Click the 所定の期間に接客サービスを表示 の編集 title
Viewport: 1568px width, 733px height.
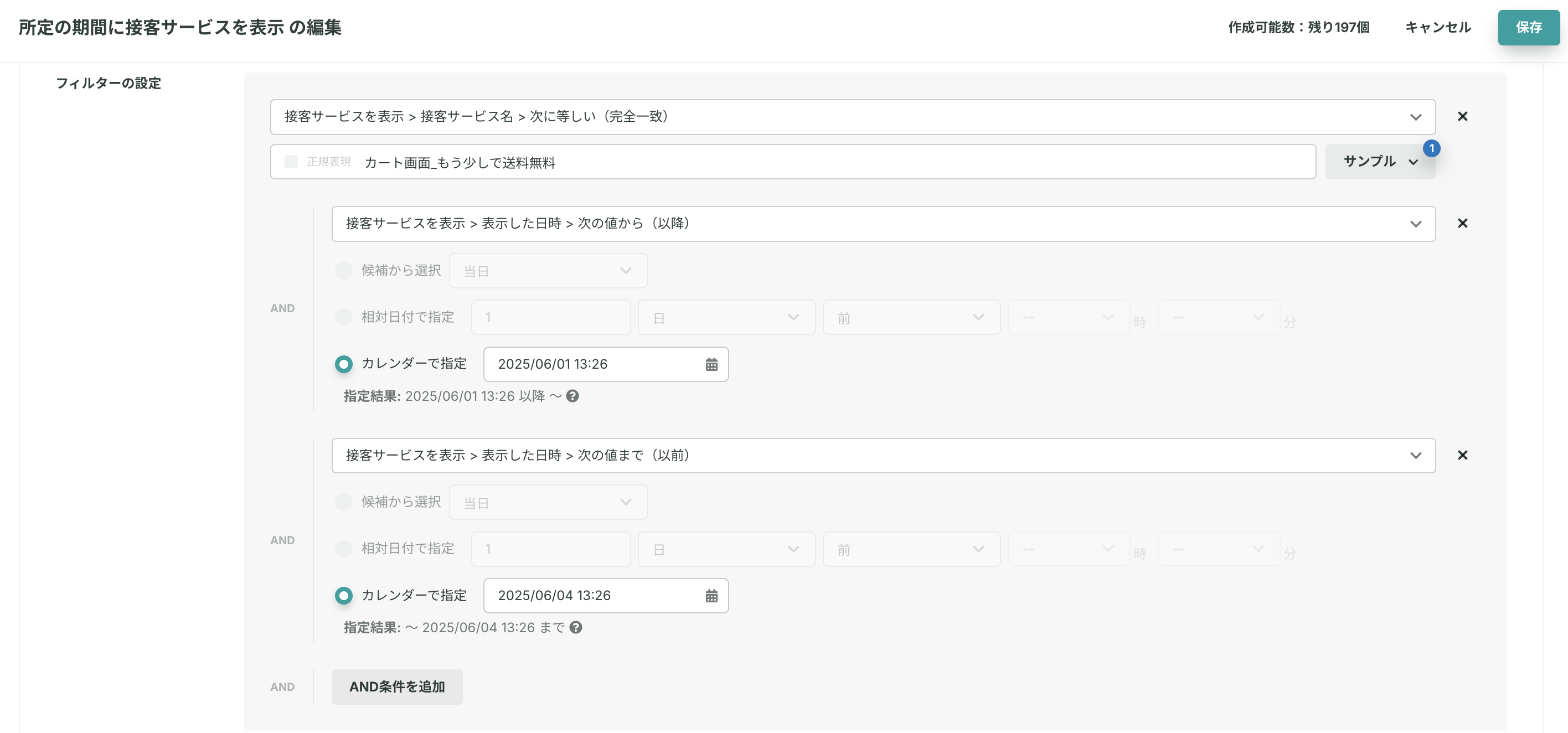click(x=180, y=27)
